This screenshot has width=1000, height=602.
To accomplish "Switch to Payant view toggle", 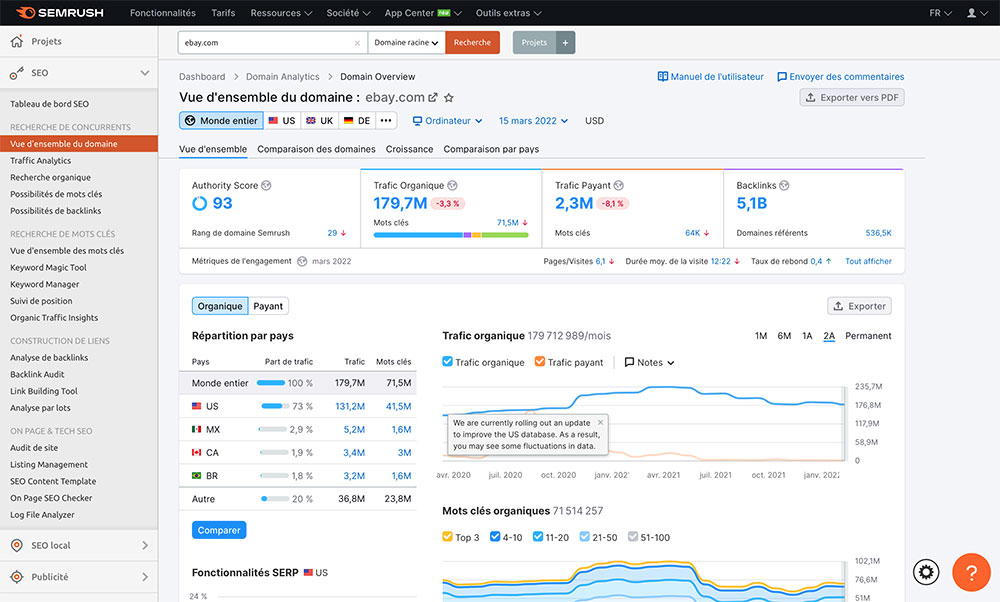I will pyautogui.click(x=268, y=306).
